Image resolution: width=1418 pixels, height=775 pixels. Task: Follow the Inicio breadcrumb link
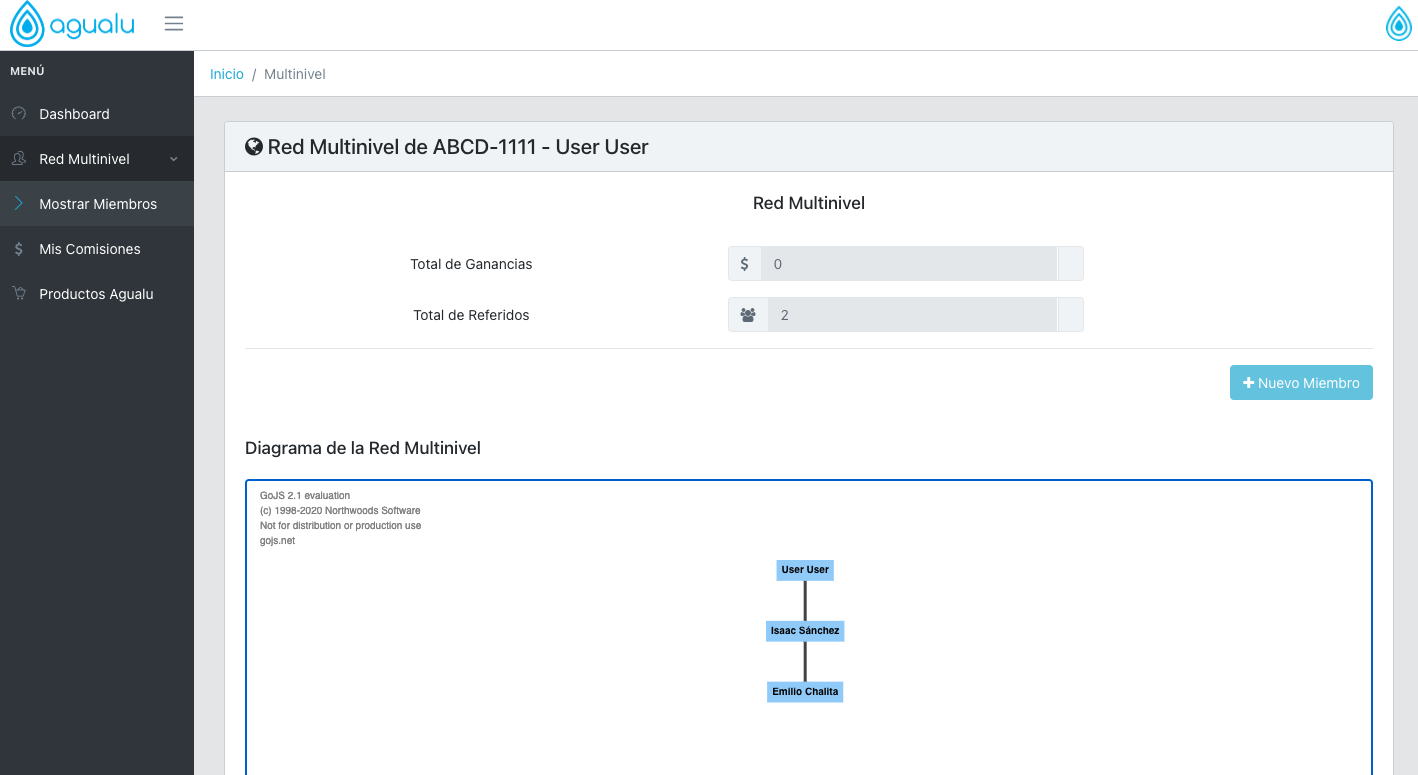pos(227,74)
